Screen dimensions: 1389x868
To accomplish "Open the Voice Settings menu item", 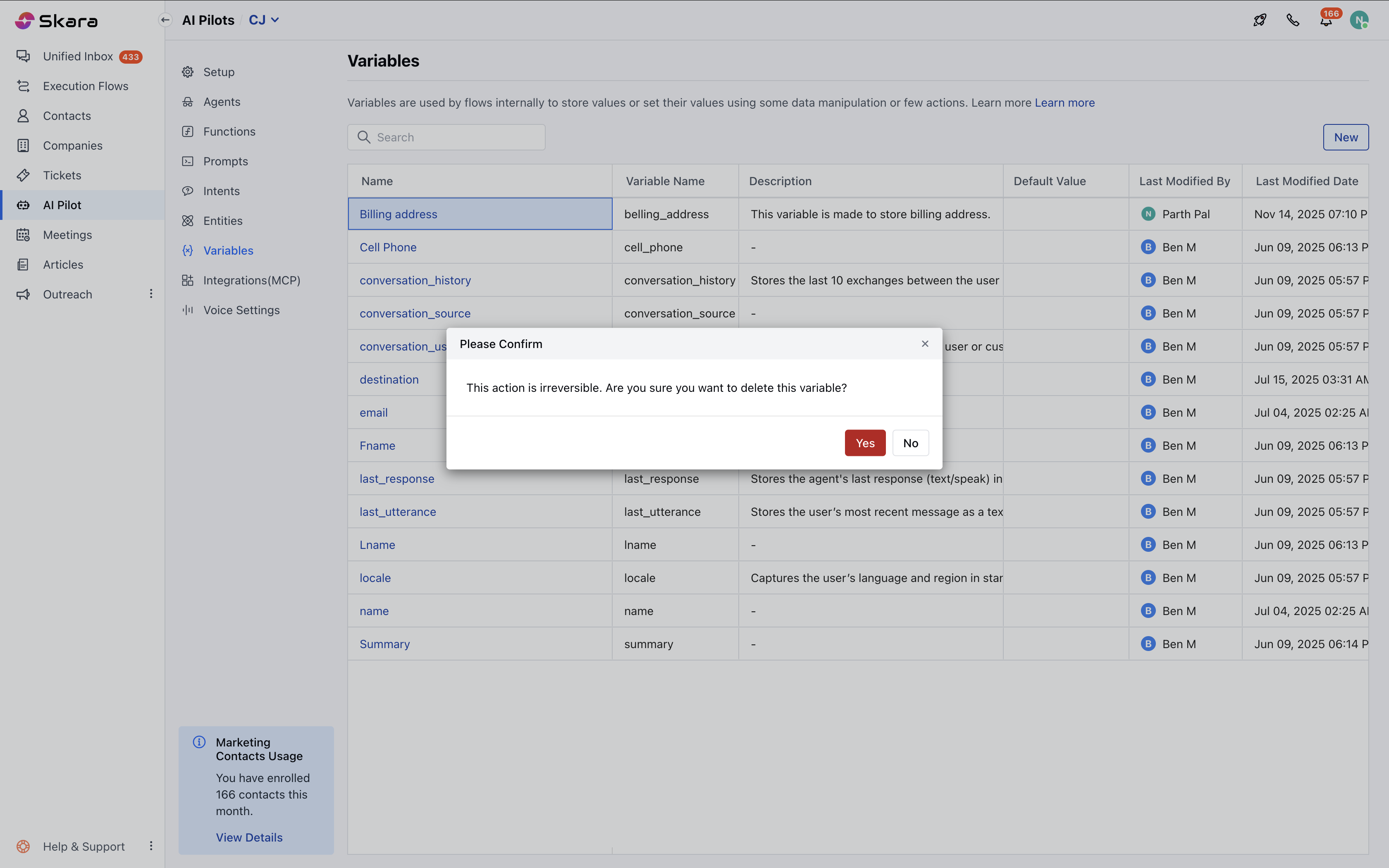I will point(241,310).
